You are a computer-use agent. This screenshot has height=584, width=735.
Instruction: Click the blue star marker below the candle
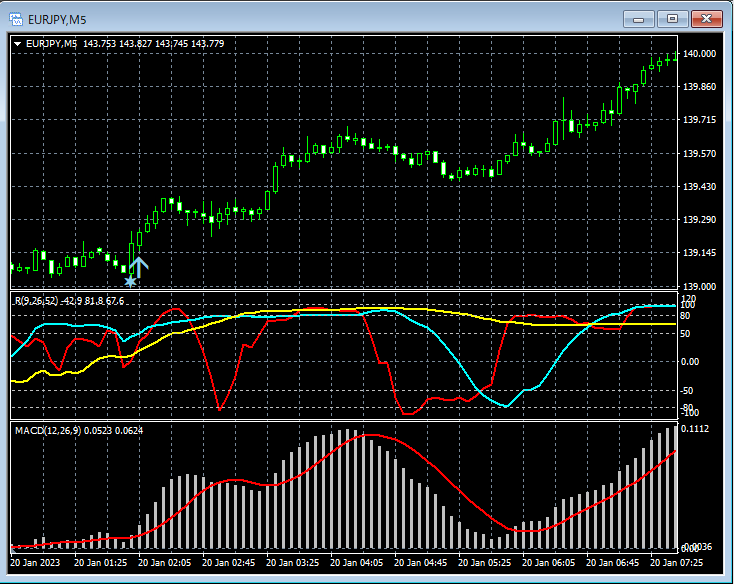[x=130, y=282]
